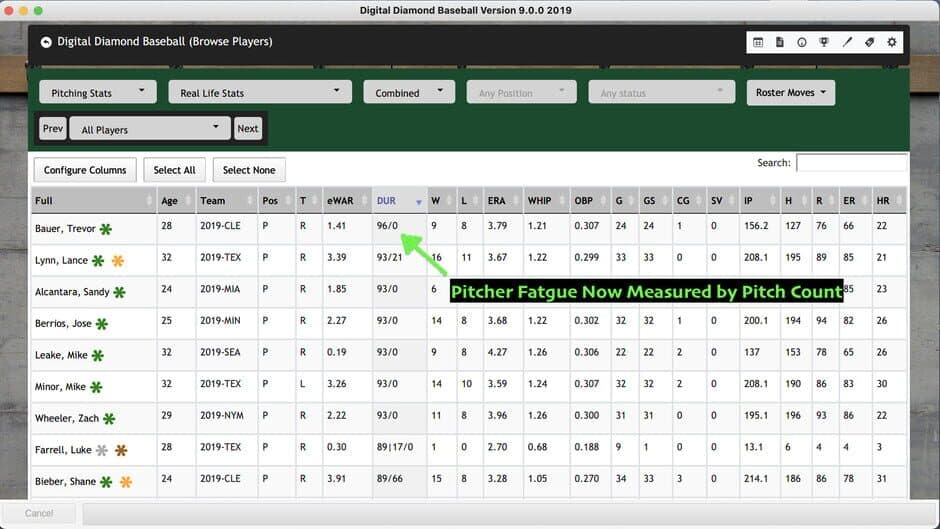Click Select None button

249,170
